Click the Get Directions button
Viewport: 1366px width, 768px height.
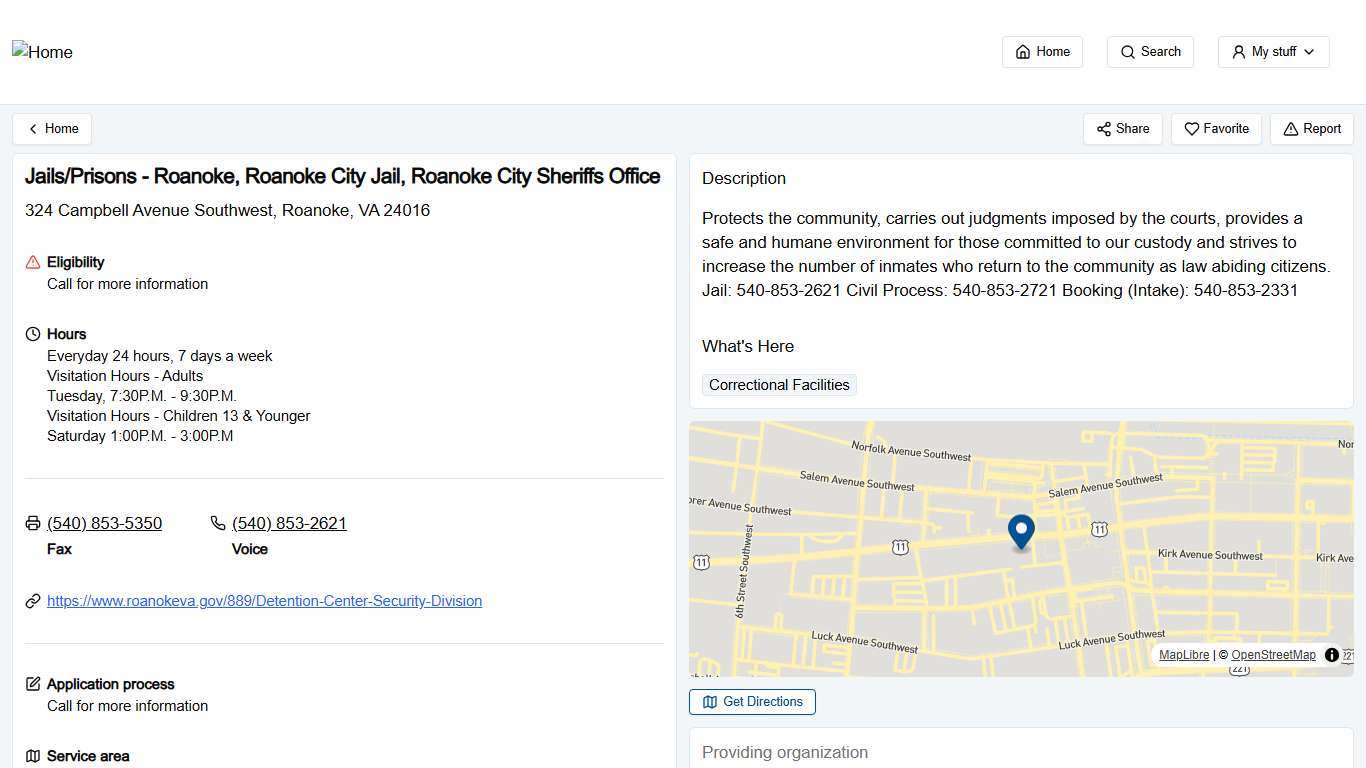pyautogui.click(x=752, y=701)
